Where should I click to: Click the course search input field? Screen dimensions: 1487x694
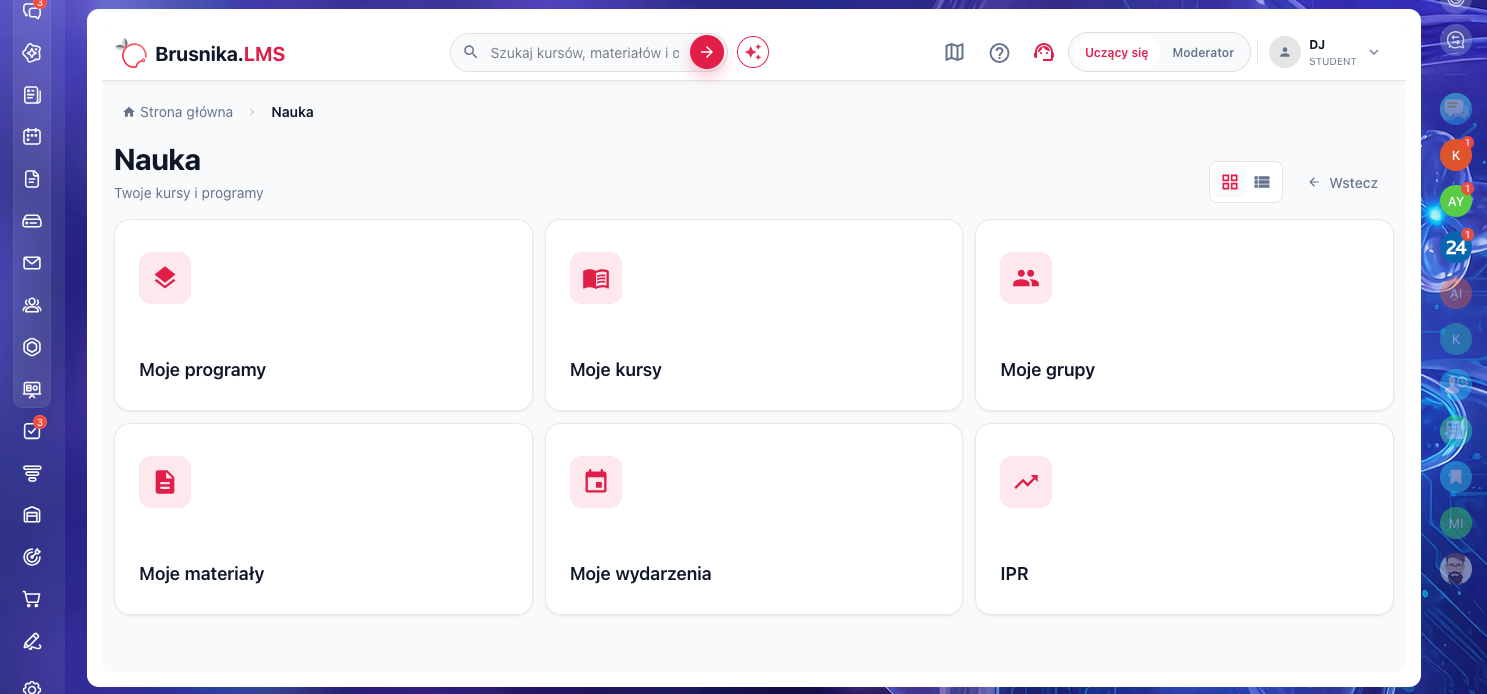(x=585, y=53)
